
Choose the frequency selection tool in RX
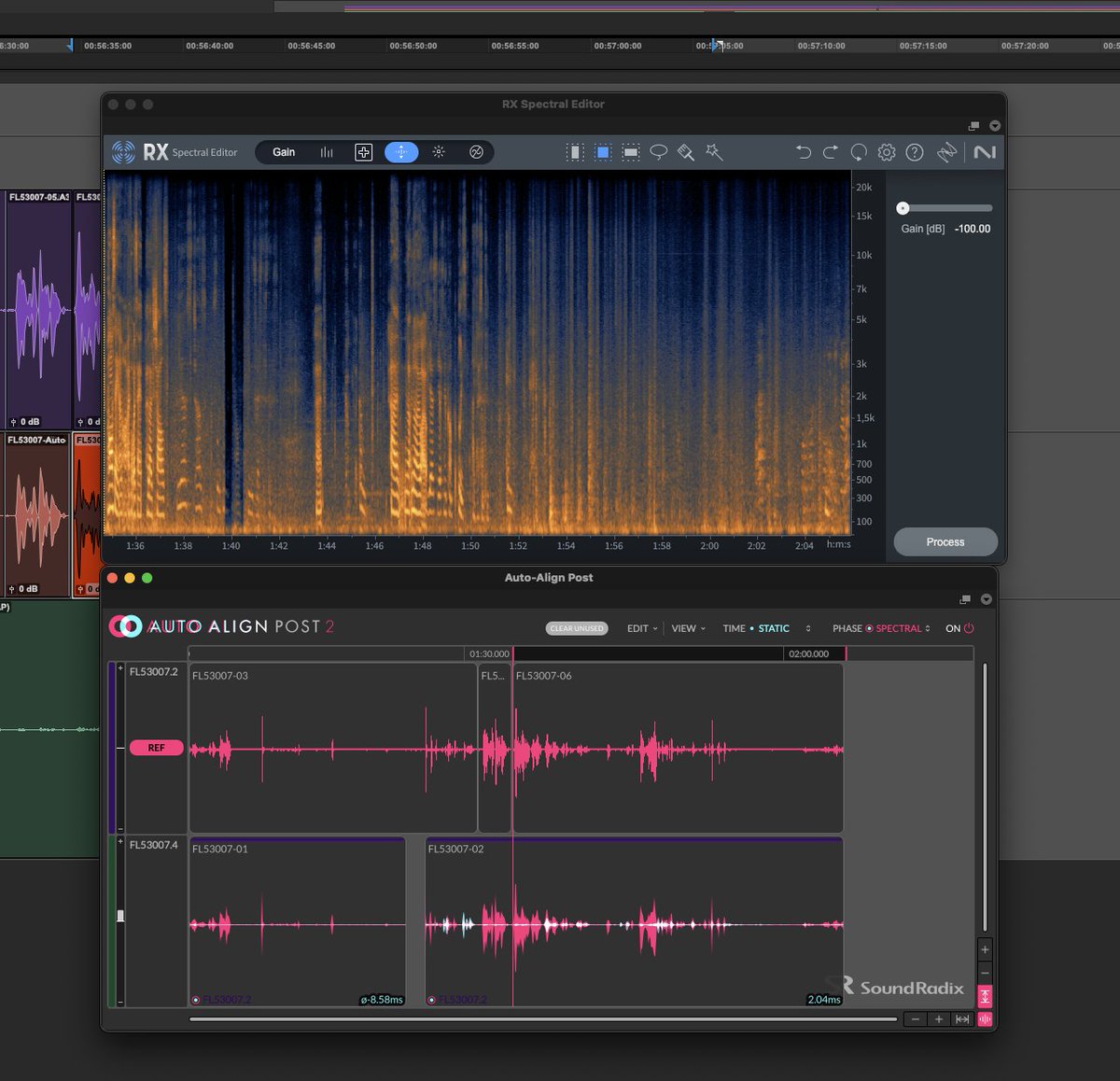click(631, 152)
